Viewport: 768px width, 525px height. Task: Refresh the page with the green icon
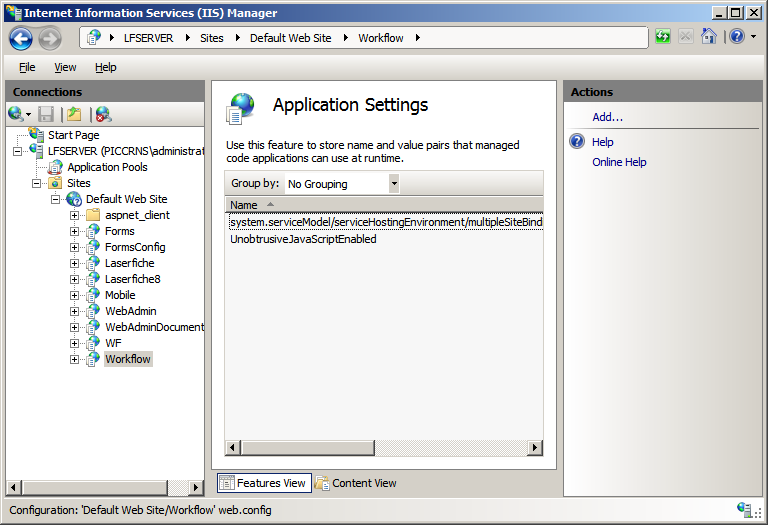pyautogui.click(x=663, y=36)
